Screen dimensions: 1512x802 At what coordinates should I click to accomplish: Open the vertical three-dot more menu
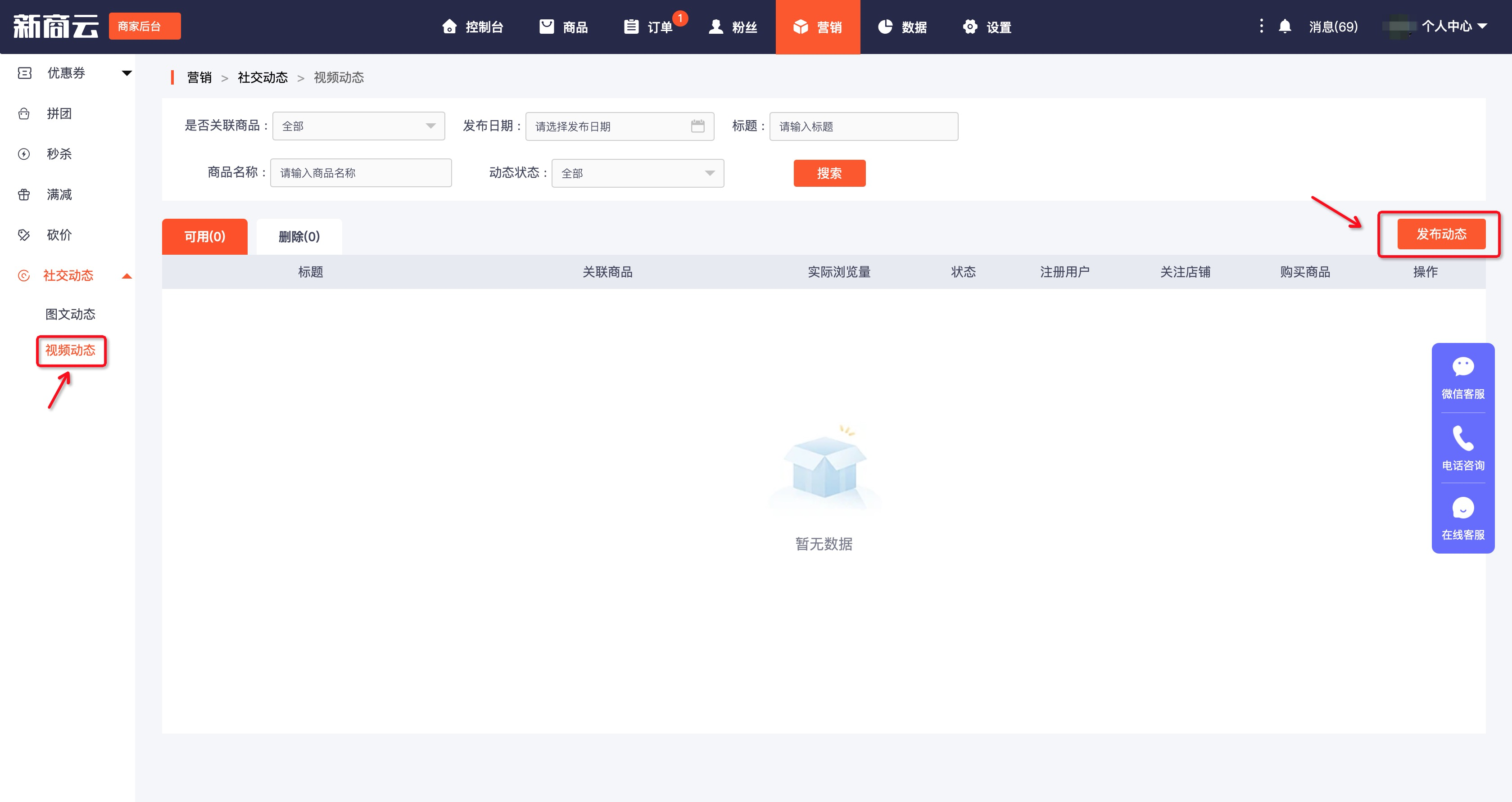click(x=1261, y=26)
